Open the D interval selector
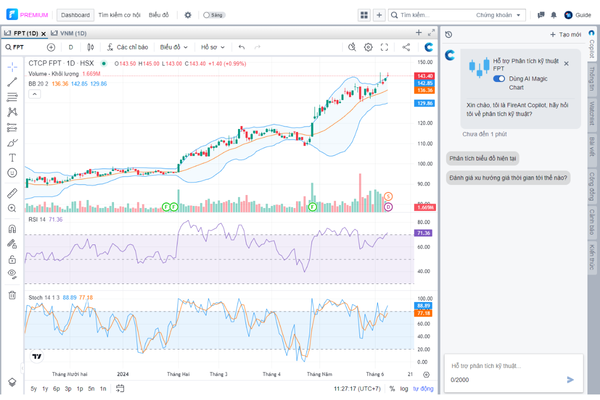 [71, 47]
